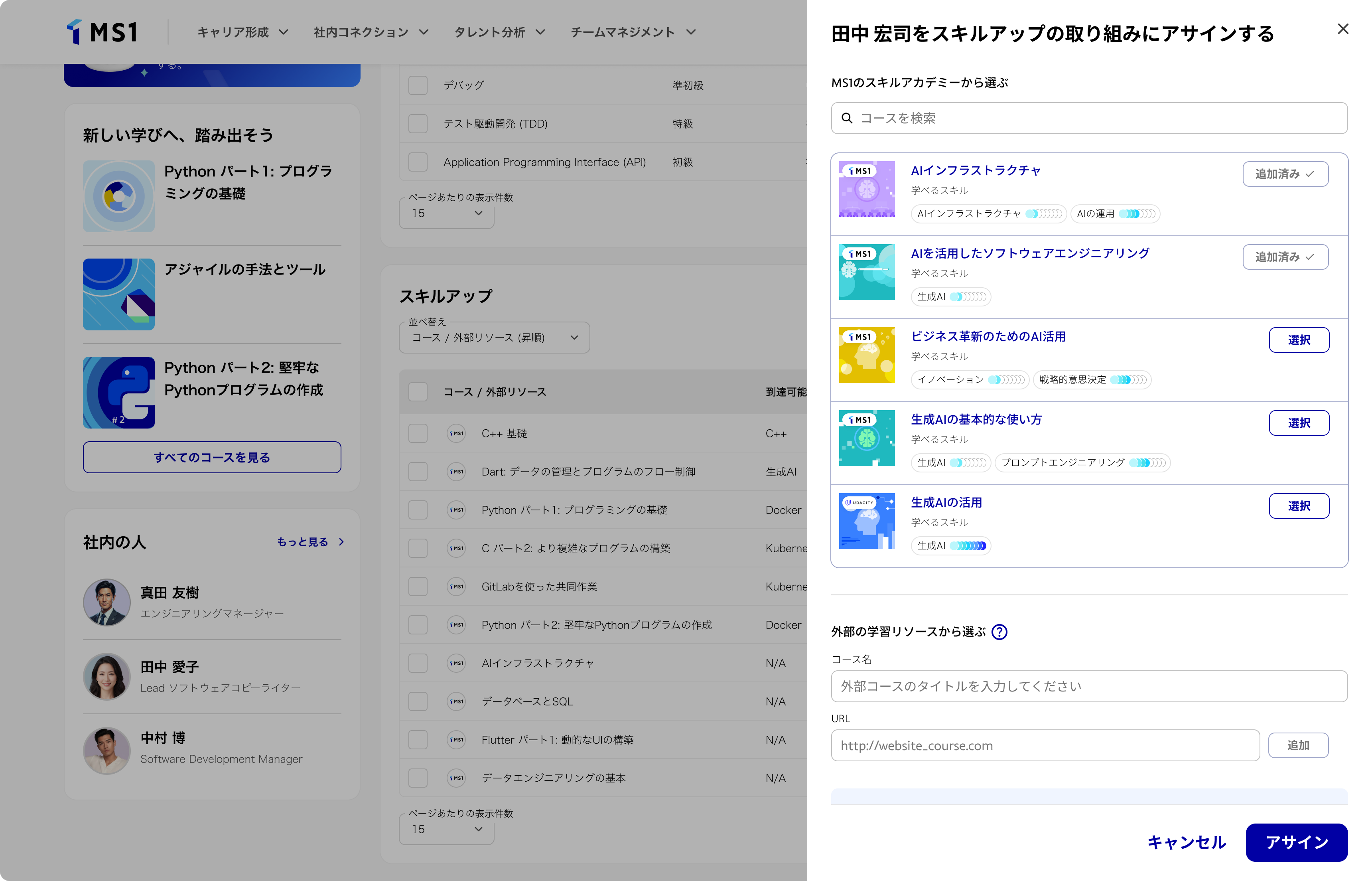Tick the テスト駆動開発 (TDD) checkbox
Screen dimensions: 1372x881
[418, 124]
